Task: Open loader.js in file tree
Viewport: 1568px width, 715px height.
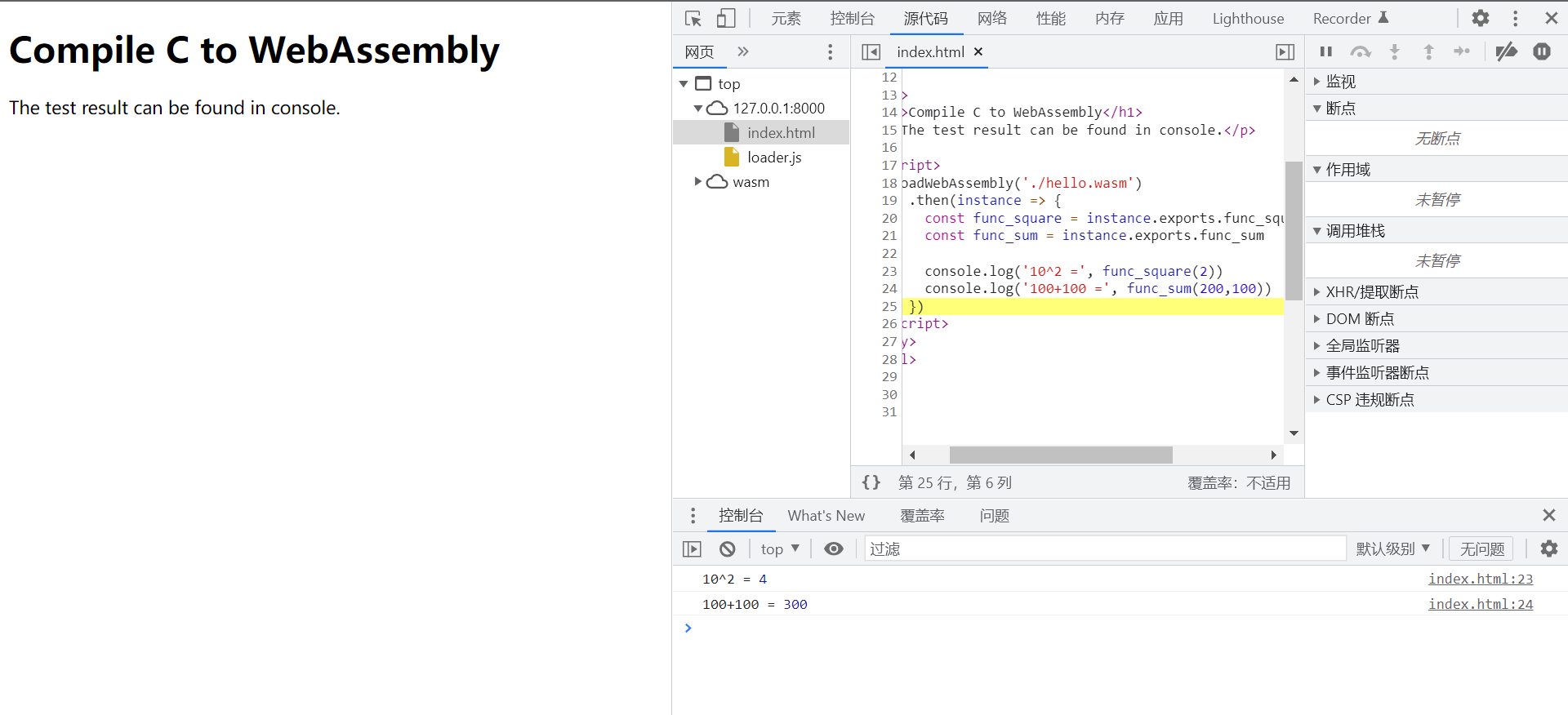Action: (x=774, y=158)
